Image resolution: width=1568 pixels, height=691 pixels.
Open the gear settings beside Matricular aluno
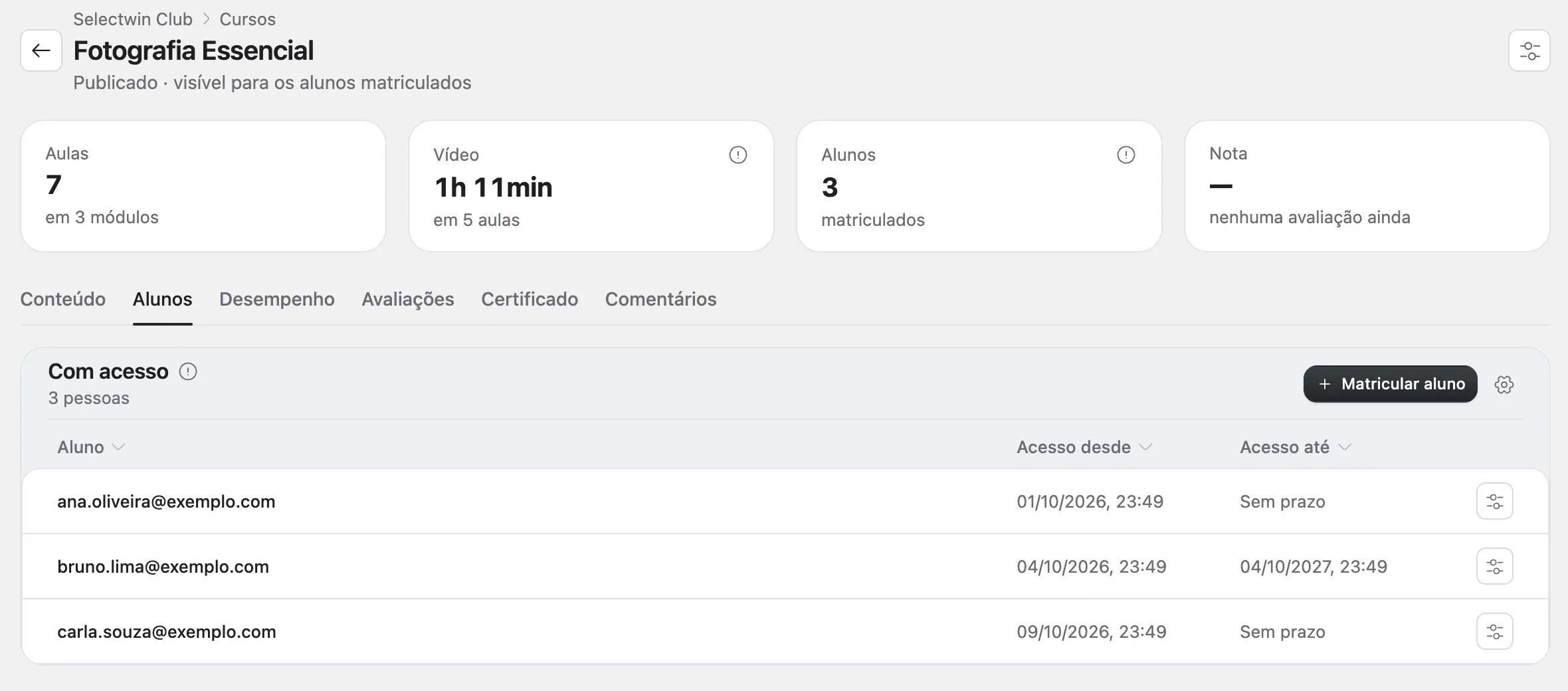tap(1504, 384)
